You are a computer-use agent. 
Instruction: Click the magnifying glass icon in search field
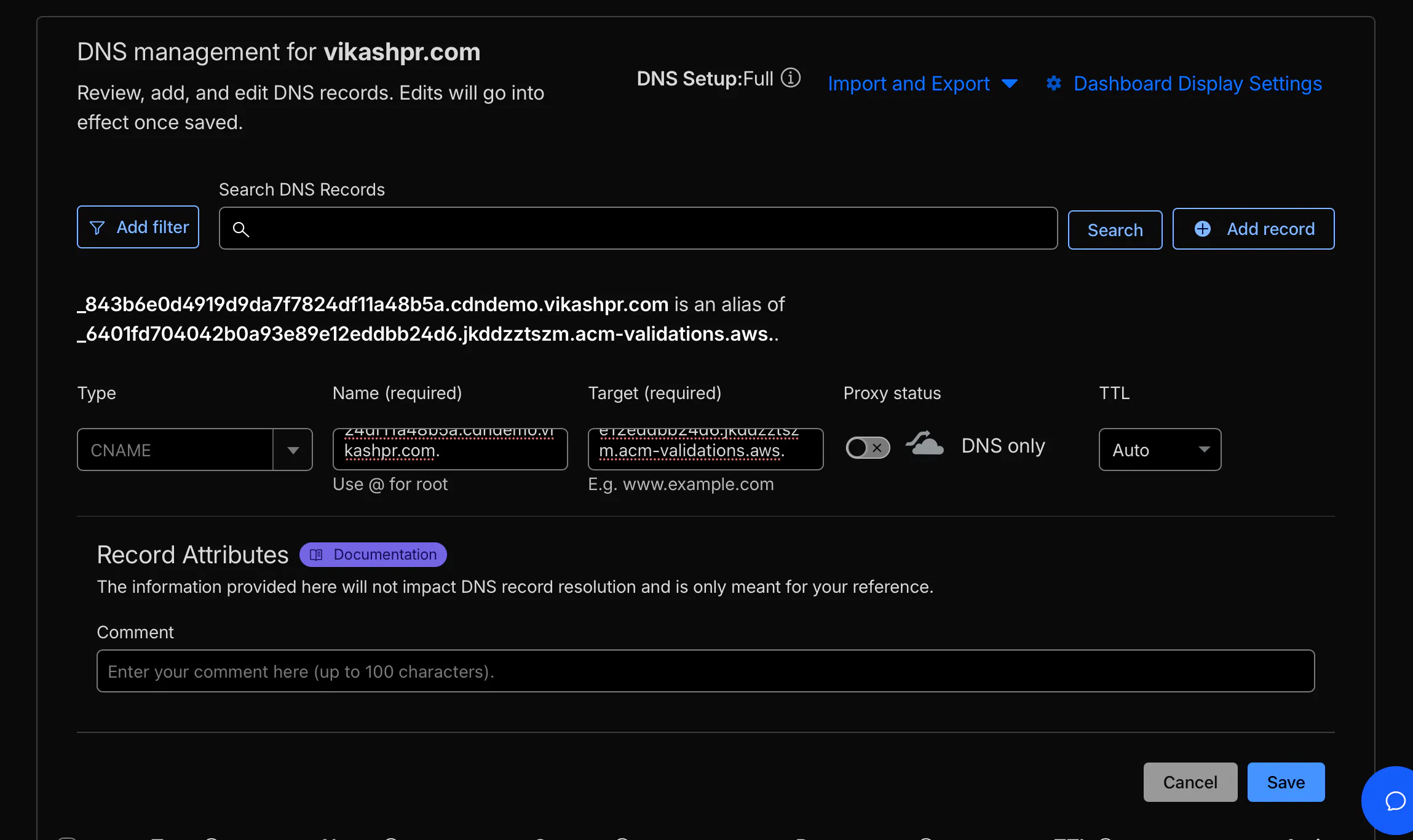click(241, 229)
